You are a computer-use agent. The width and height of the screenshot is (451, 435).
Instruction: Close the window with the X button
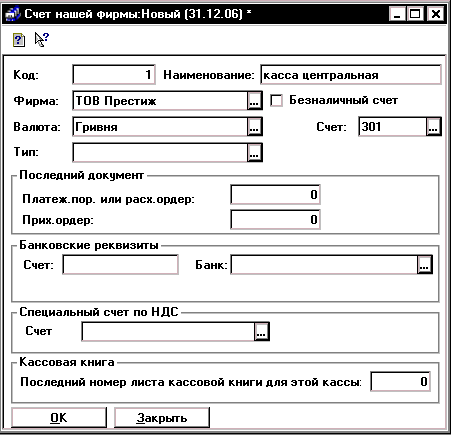pyautogui.click(x=436, y=14)
